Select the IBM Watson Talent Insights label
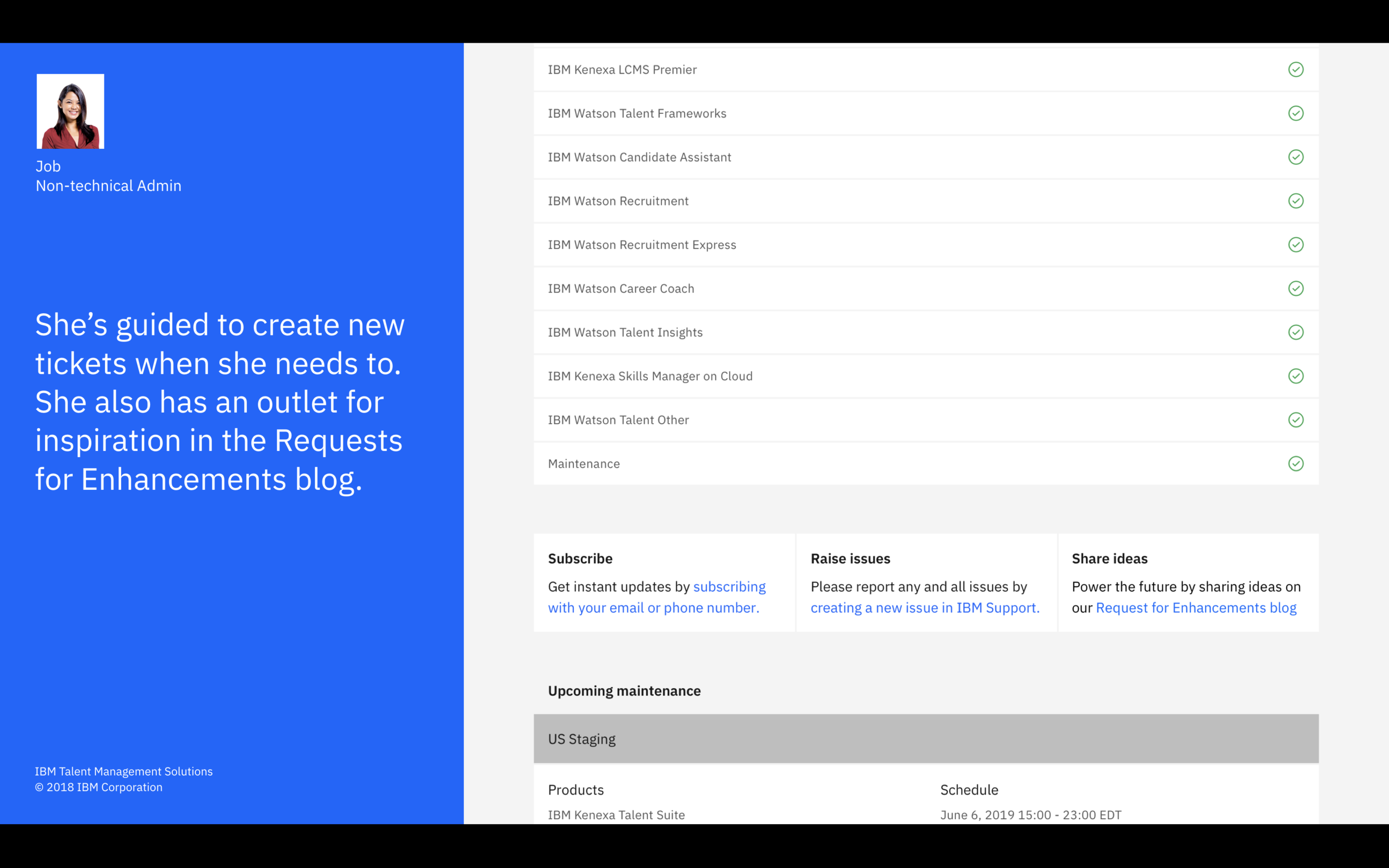The width and height of the screenshot is (1389, 868). pos(624,333)
